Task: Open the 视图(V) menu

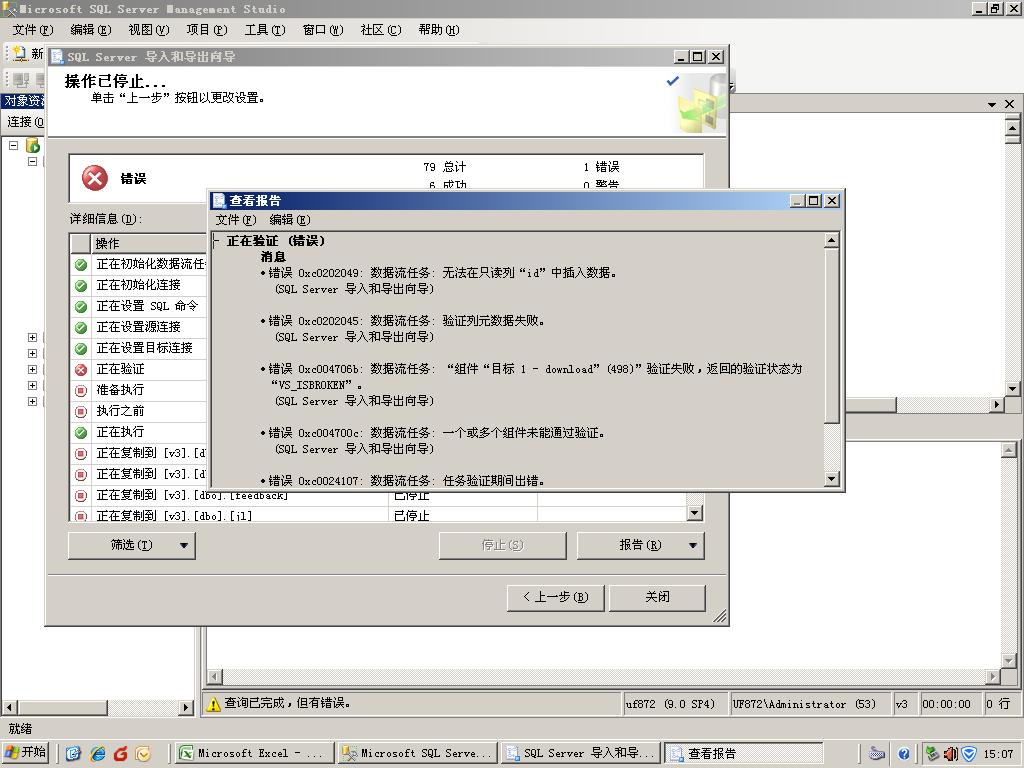Action: click(x=149, y=29)
